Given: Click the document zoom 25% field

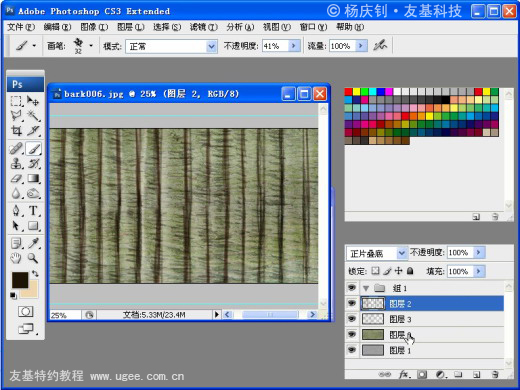Looking at the screenshot, I should 65,315.
